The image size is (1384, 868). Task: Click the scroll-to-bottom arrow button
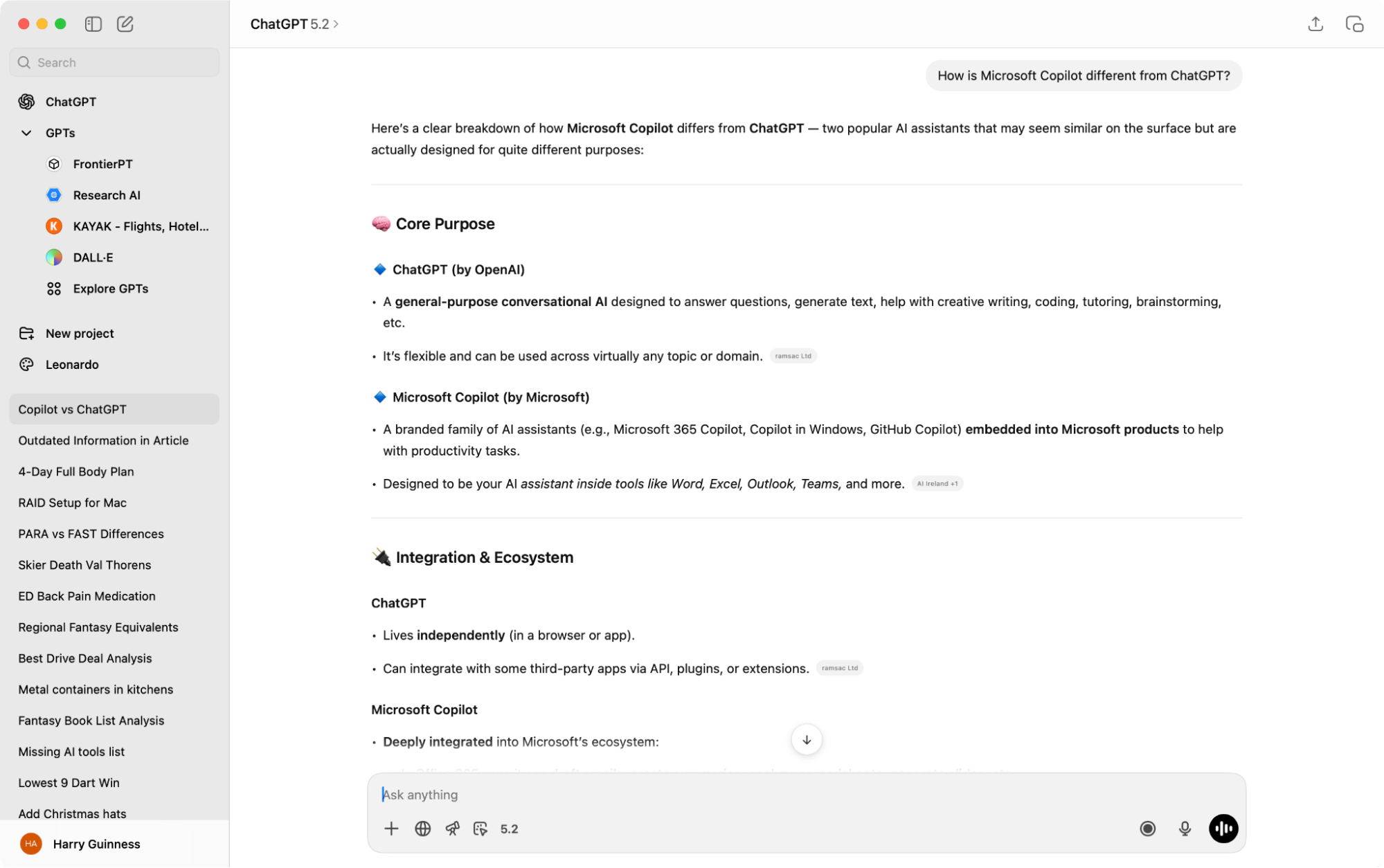pos(806,739)
